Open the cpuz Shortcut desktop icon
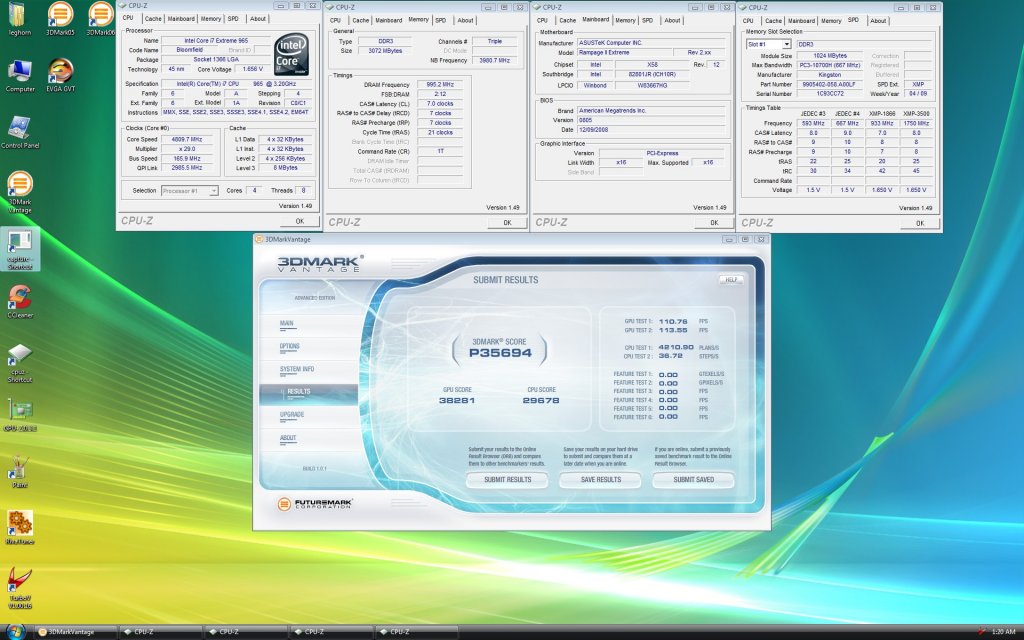 point(20,363)
